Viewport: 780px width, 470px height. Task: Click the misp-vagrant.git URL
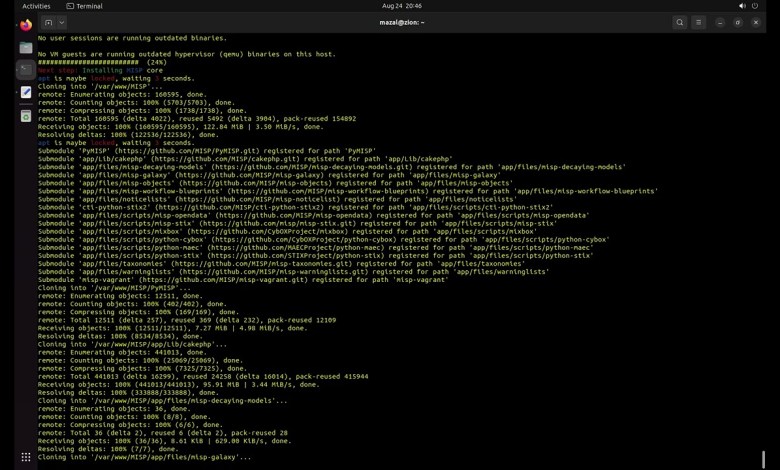pos(225,280)
